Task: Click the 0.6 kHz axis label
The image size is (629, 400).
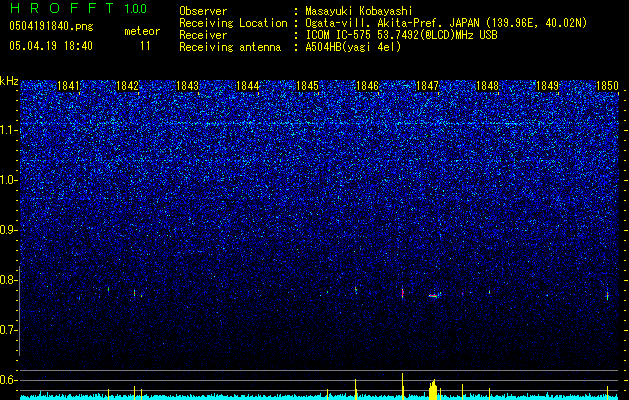Action: click(x=9, y=380)
